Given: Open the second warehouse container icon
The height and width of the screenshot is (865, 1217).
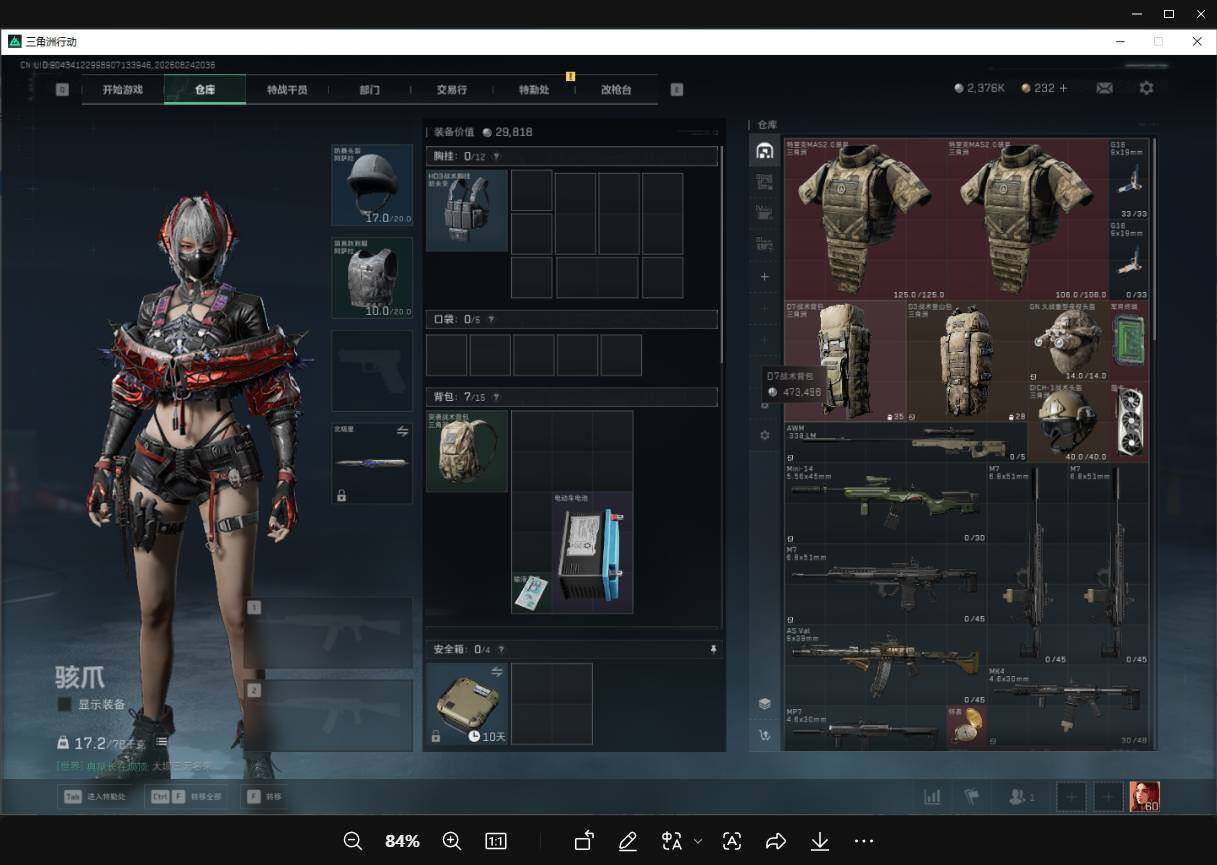Looking at the screenshot, I should (x=765, y=181).
